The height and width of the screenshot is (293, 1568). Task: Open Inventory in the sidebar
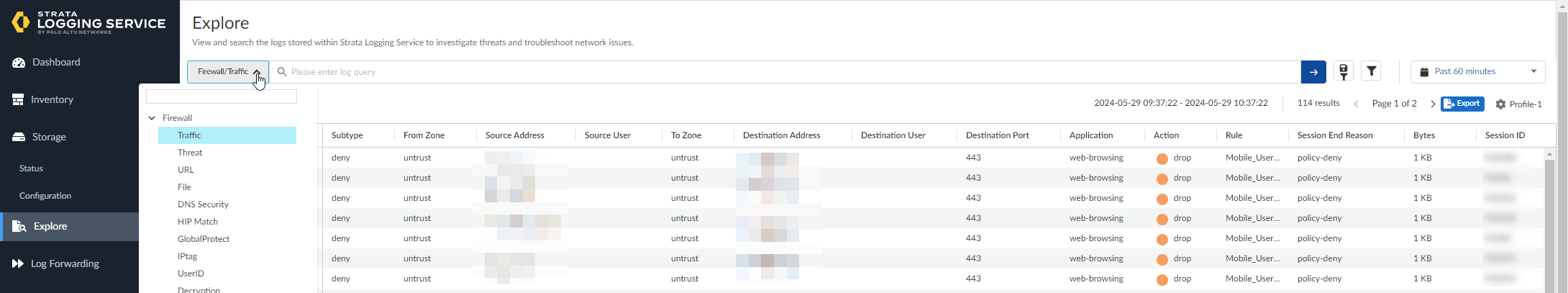point(52,100)
